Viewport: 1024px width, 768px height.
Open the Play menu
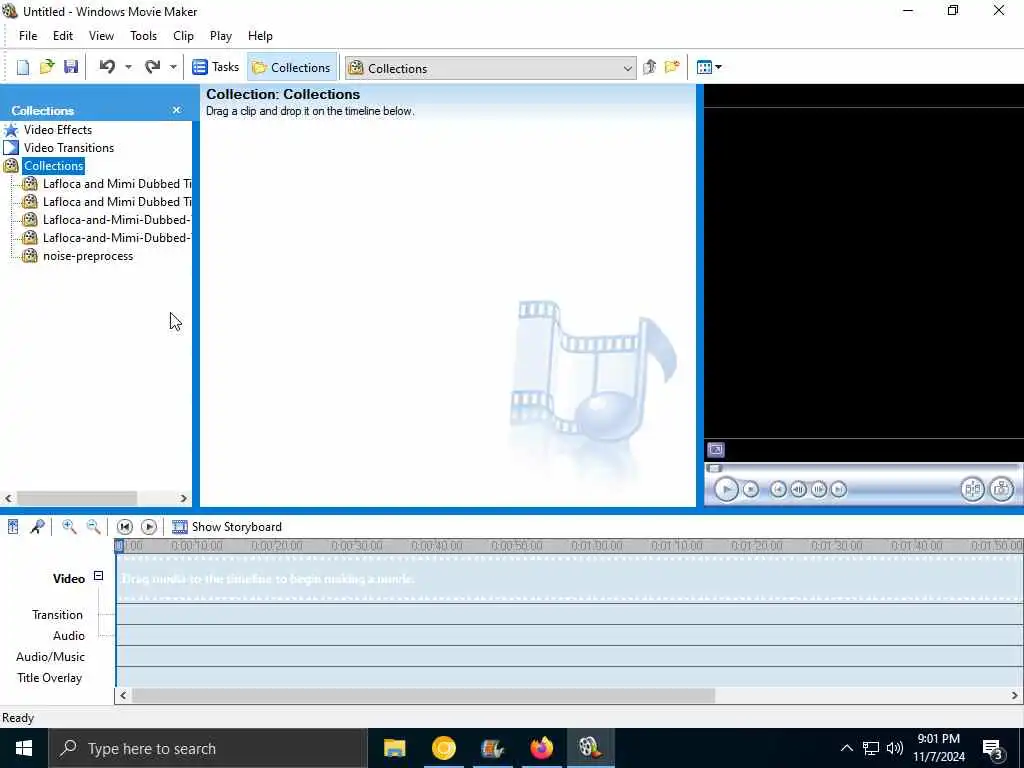click(x=221, y=36)
